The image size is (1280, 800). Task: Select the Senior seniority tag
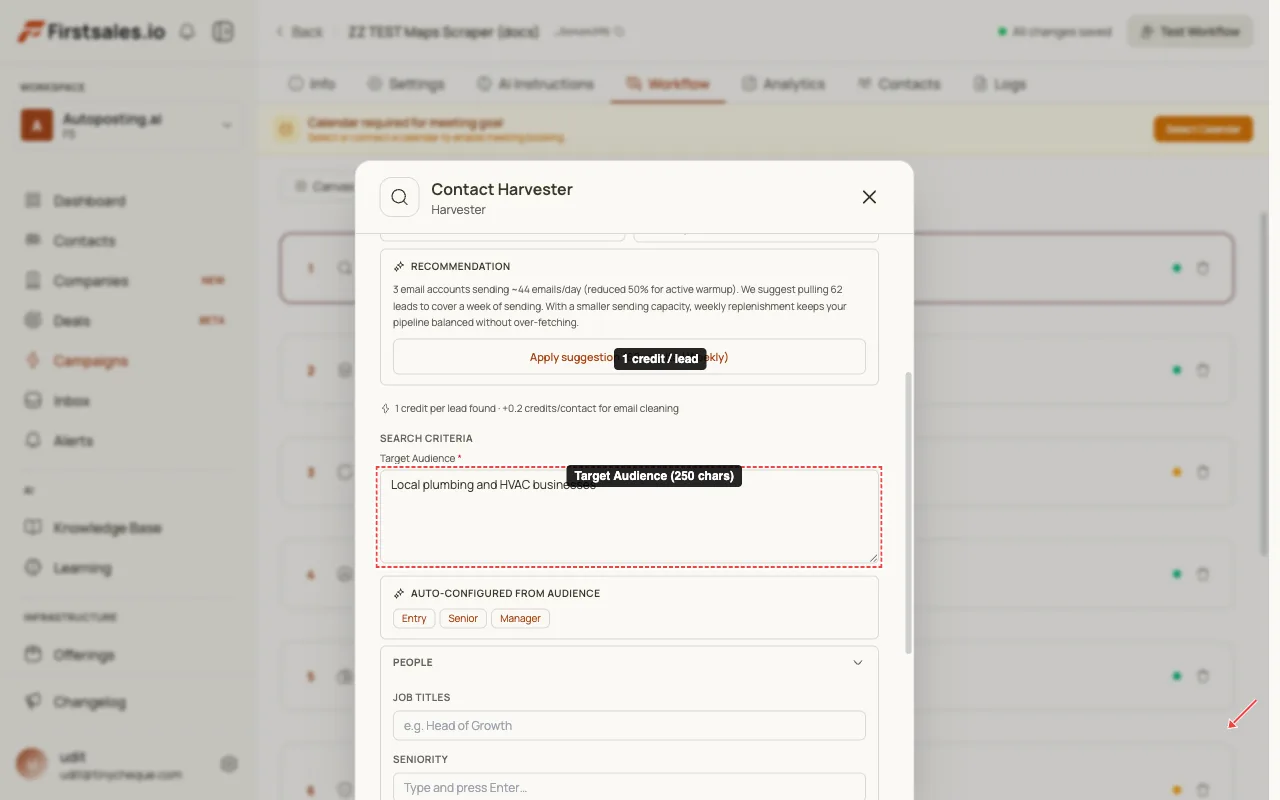[x=463, y=618]
